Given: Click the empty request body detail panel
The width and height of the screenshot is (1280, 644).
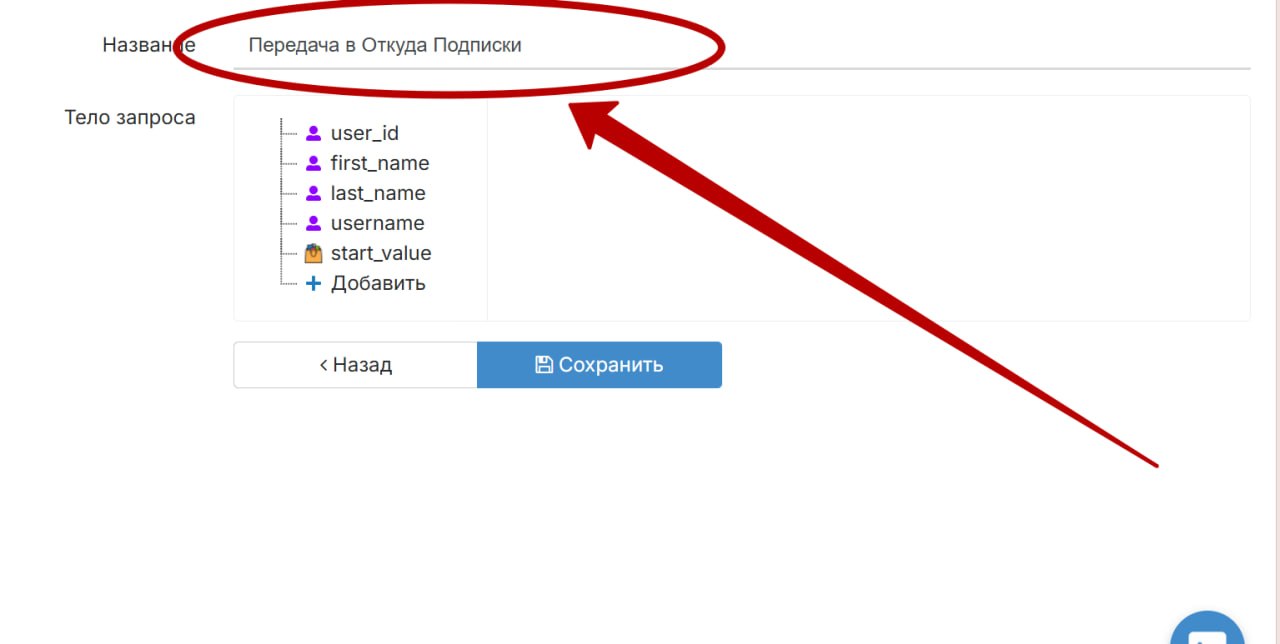Looking at the screenshot, I should pos(867,208).
